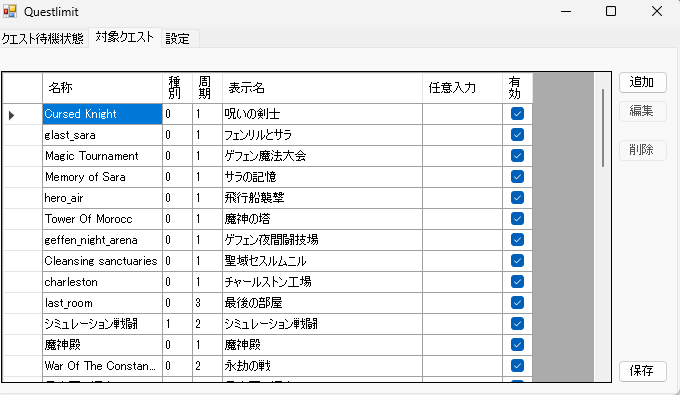Toggle the 魔神殿 有効 checkbox
The width and height of the screenshot is (680, 395).
pyautogui.click(x=517, y=345)
